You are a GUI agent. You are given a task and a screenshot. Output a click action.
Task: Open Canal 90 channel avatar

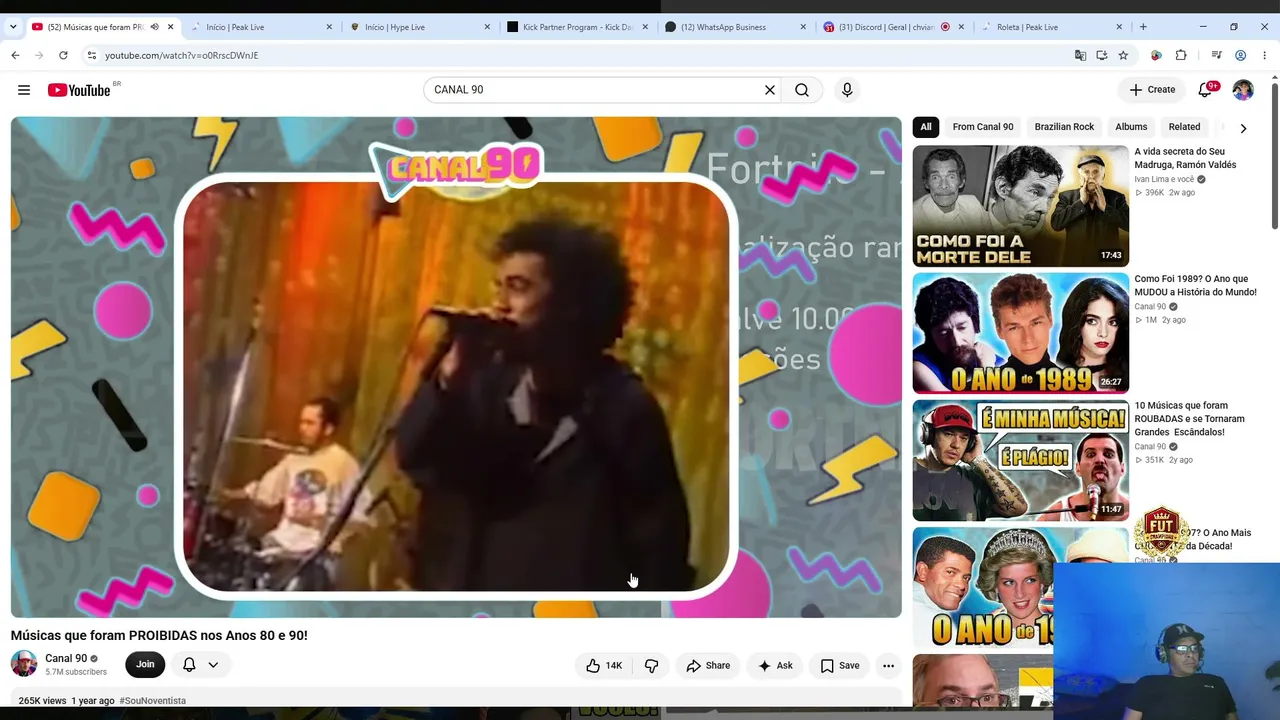point(24,664)
